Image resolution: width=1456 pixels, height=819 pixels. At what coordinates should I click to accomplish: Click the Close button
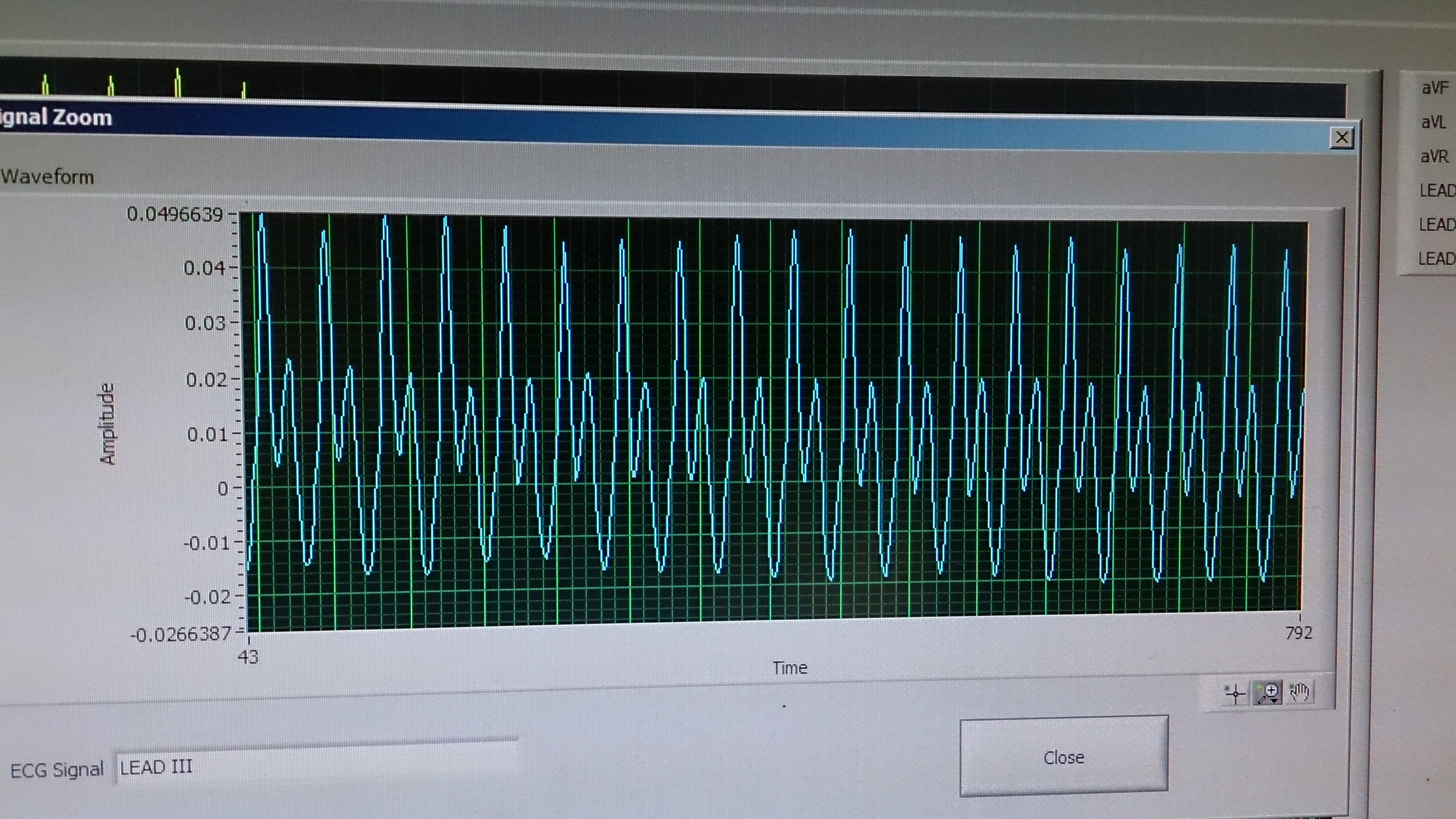coord(1064,757)
